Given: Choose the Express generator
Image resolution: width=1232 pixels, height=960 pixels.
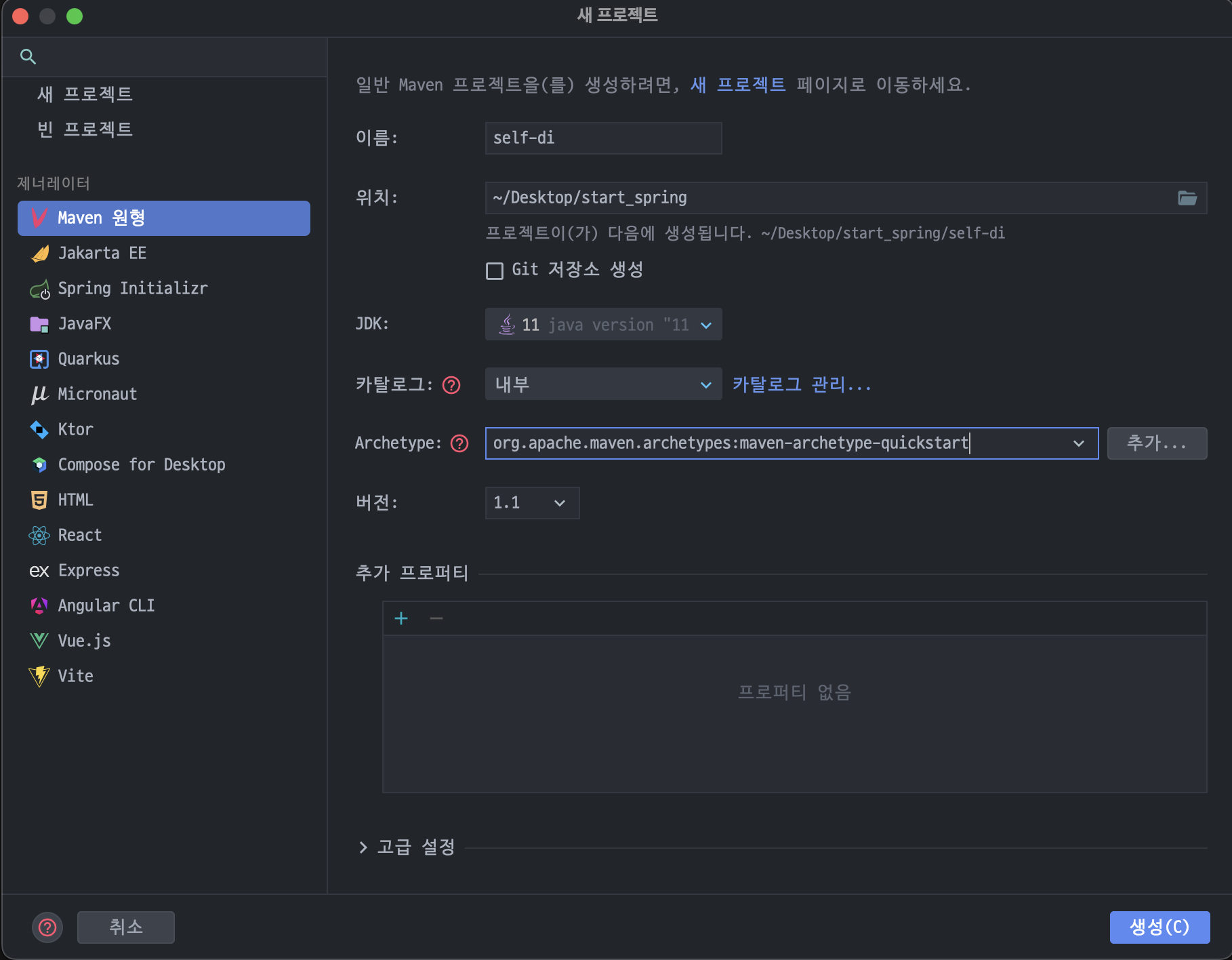Looking at the screenshot, I should click(x=164, y=571).
